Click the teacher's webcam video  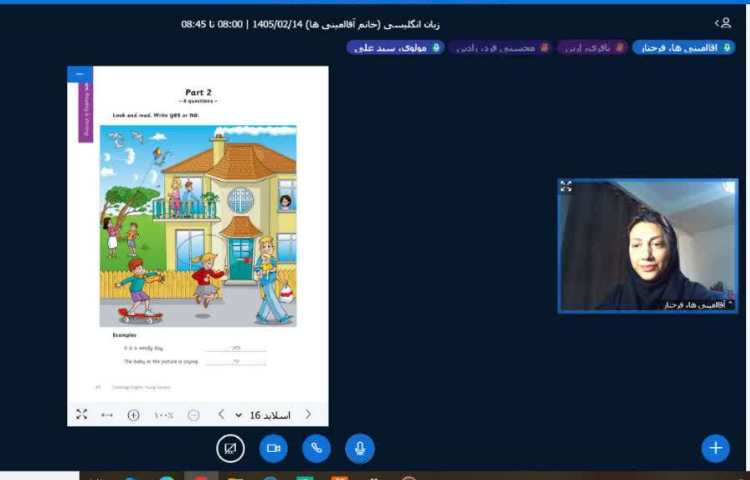(x=648, y=246)
